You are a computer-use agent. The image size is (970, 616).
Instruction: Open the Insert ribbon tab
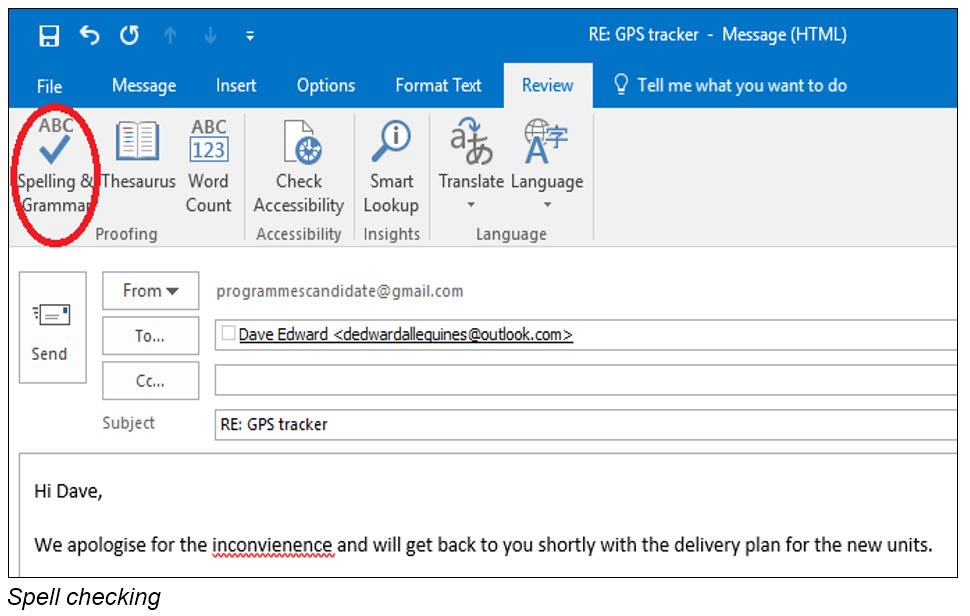[x=236, y=86]
